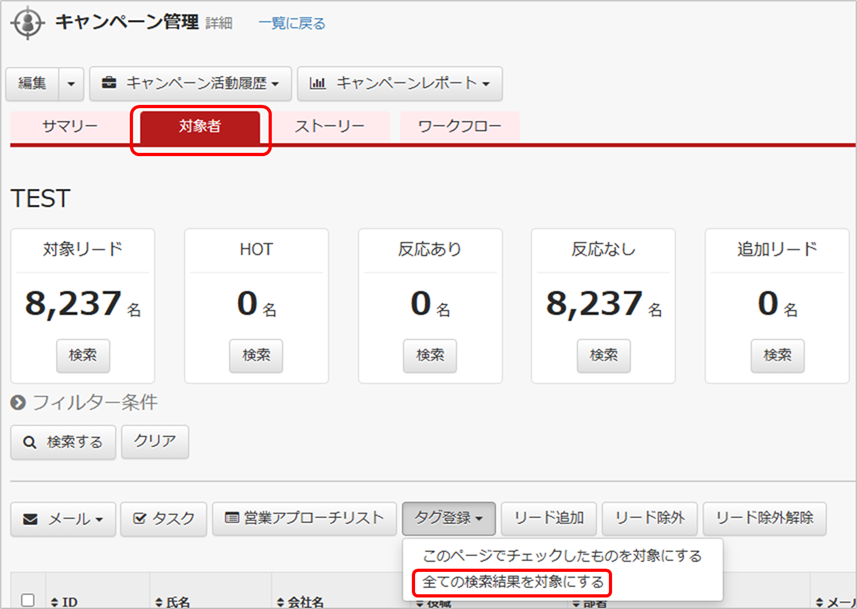Click the campaign management target logo icon
The height and width of the screenshot is (609, 857).
tap(27, 23)
